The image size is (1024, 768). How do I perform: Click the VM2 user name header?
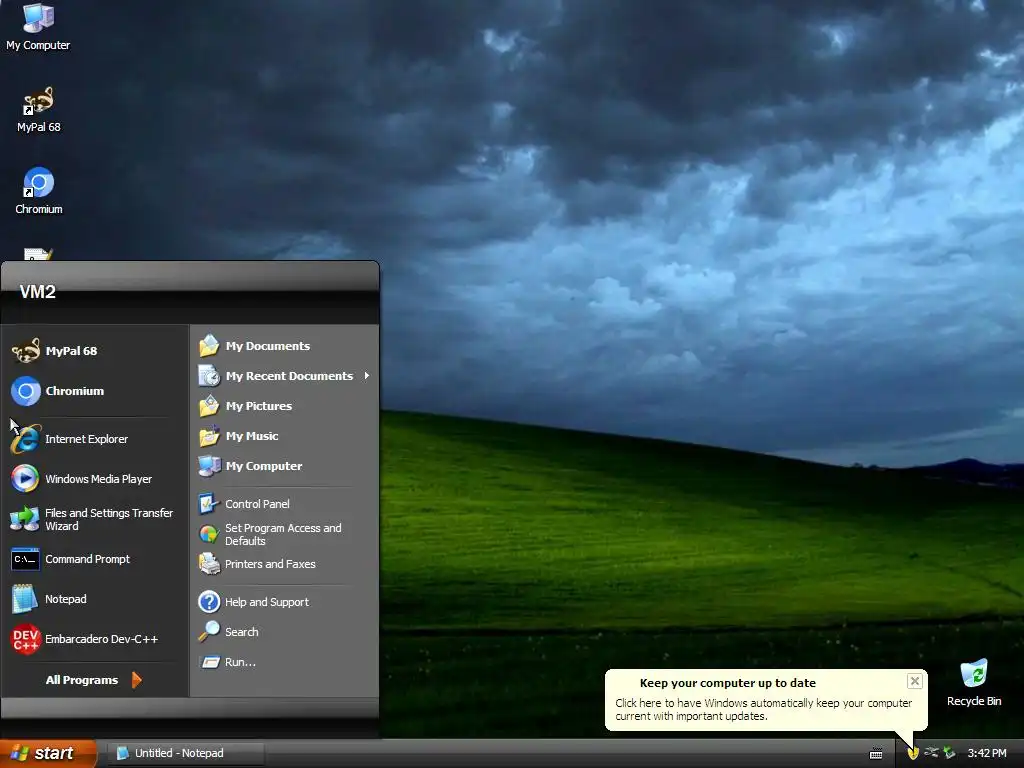click(x=37, y=292)
